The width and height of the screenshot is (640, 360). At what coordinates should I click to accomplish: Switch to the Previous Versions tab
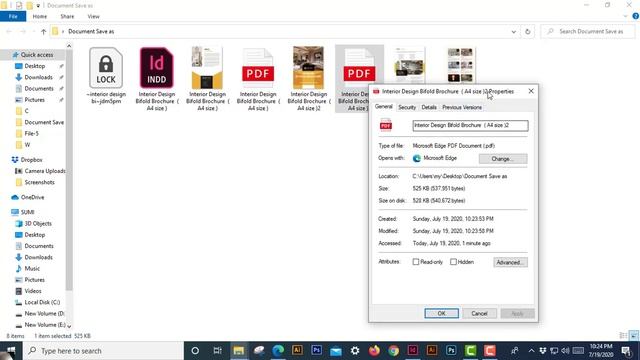pos(462,107)
